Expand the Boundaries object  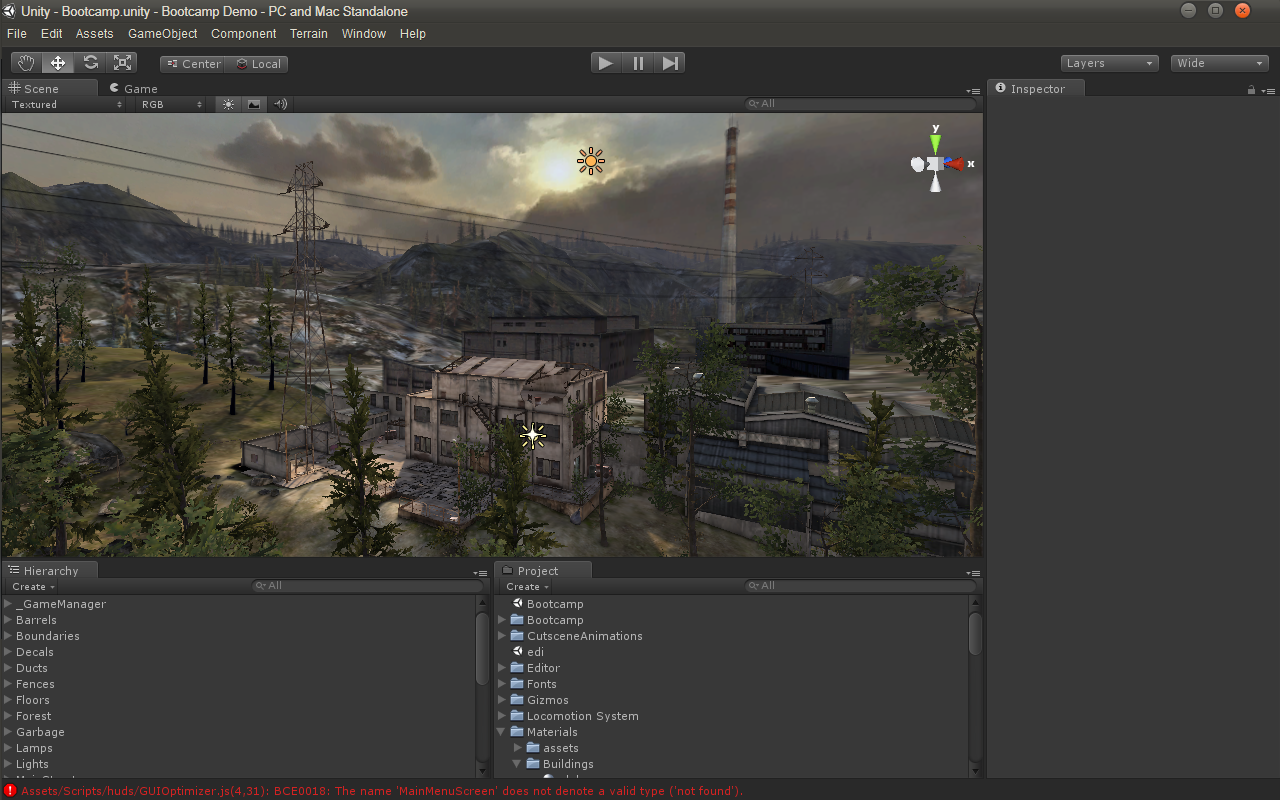click(x=8, y=636)
